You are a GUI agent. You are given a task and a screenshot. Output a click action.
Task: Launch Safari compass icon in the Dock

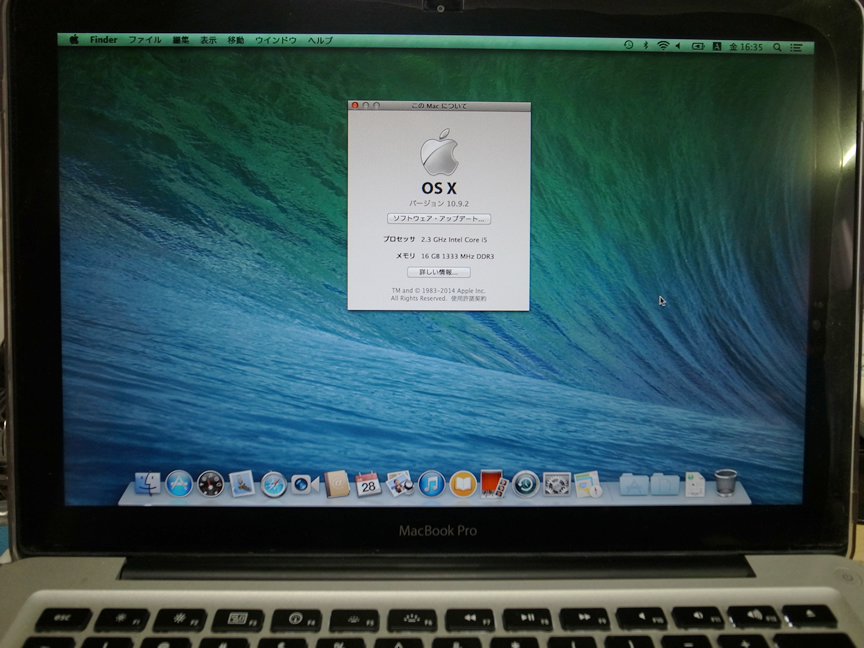274,485
